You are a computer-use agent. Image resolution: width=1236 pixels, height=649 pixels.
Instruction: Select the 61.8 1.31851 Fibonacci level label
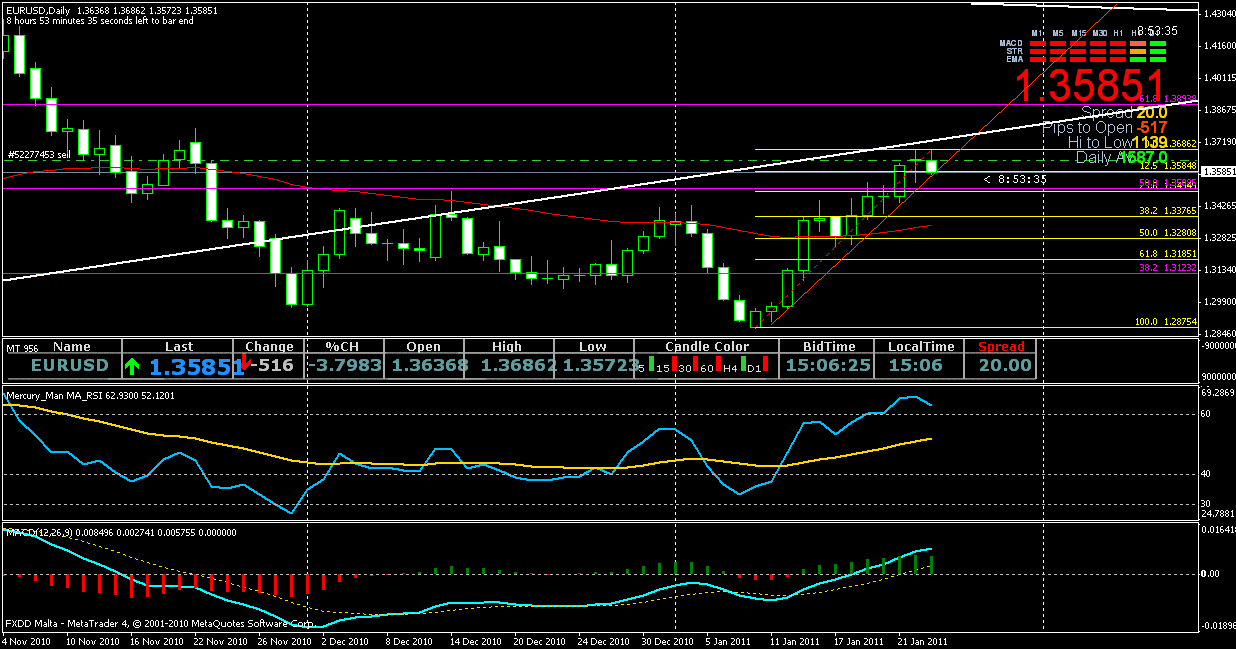pos(1168,255)
